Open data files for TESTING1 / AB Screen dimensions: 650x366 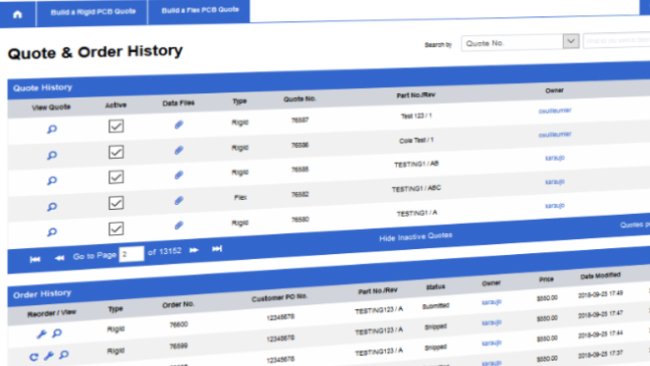coord(179,175)
